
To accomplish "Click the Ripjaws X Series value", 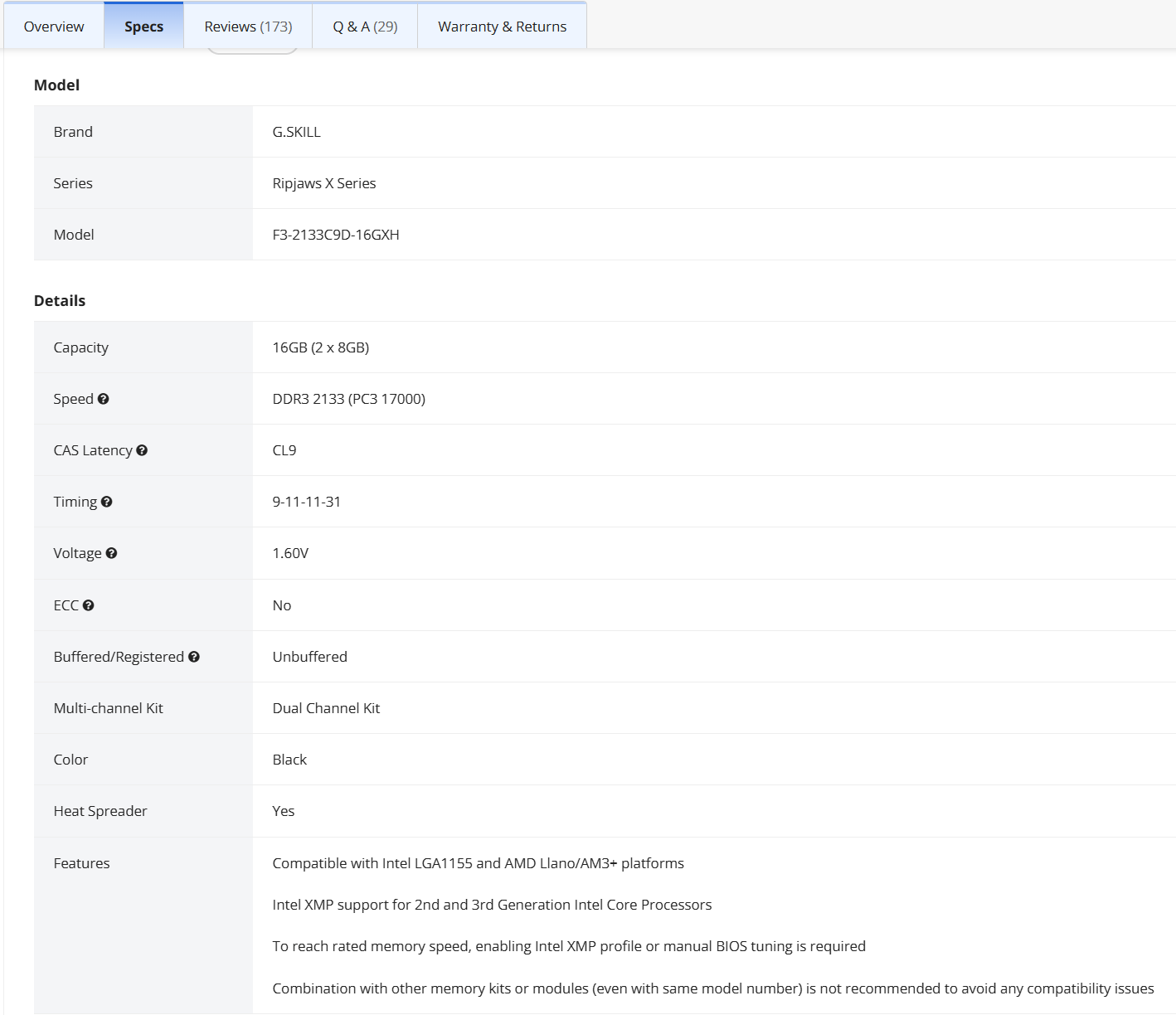I will coord(324,183).
